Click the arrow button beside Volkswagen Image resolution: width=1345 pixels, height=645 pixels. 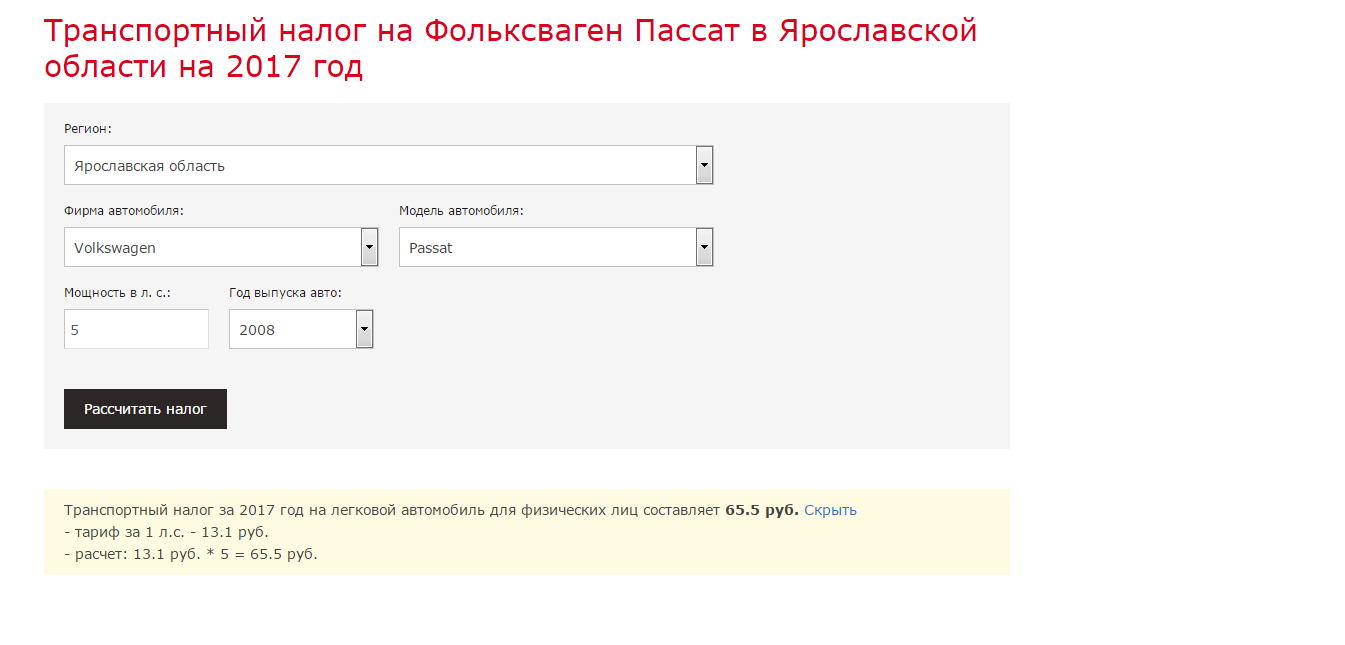pyautogui.click(x=369, y=248)
